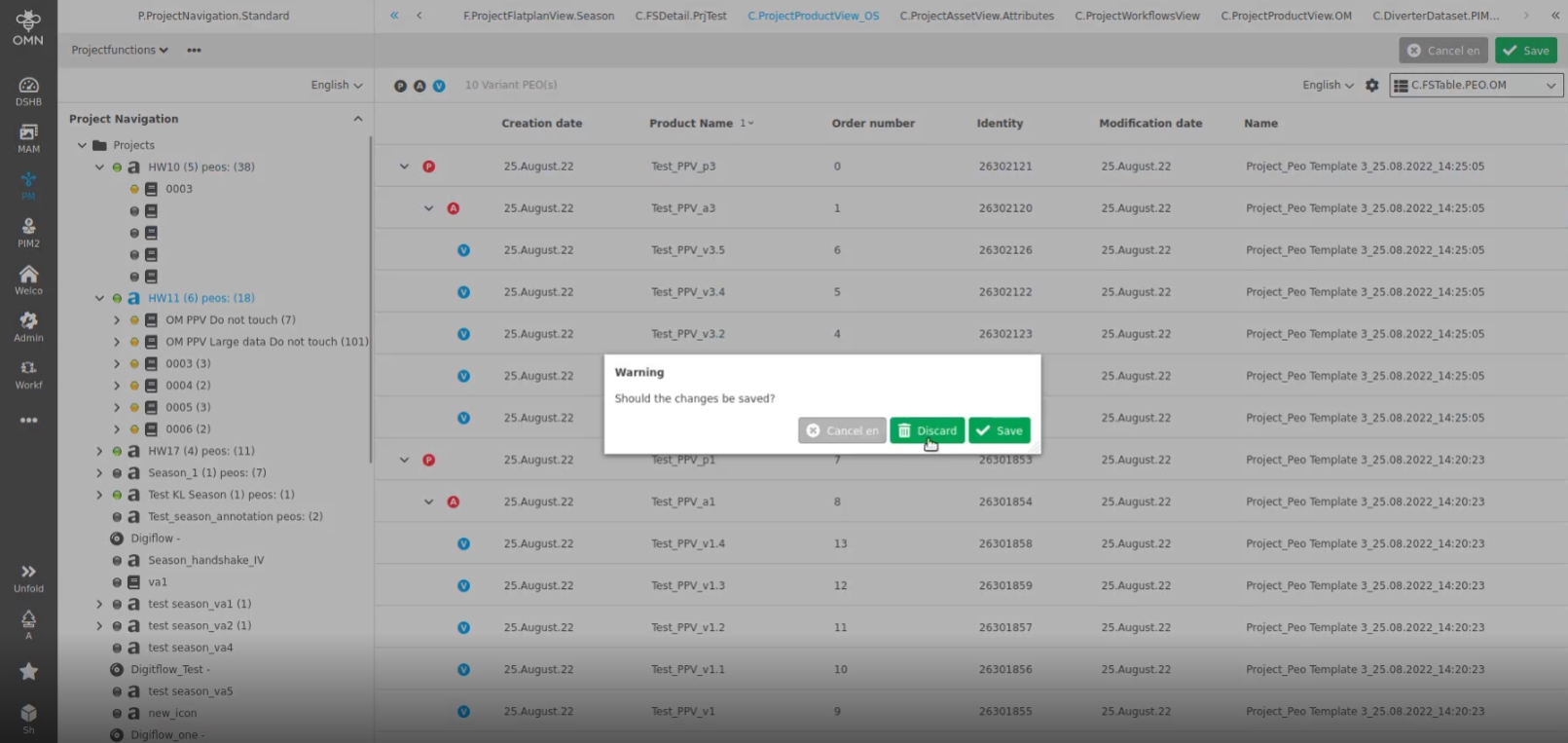Open the Workflow sidebar icon
Screen dimensions: 1568x743
28,374
